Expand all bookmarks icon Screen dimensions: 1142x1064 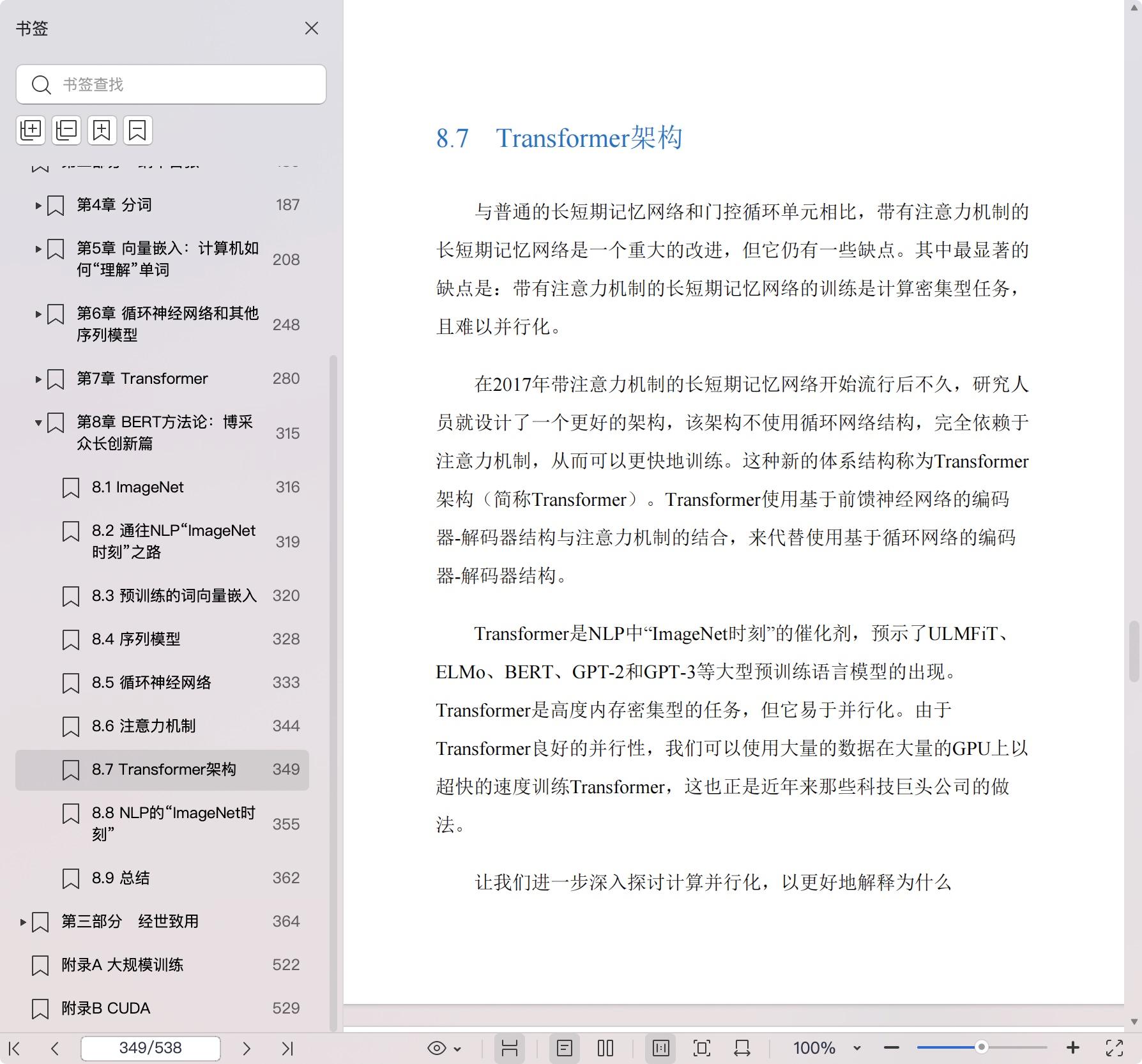[x=31, y=130]
